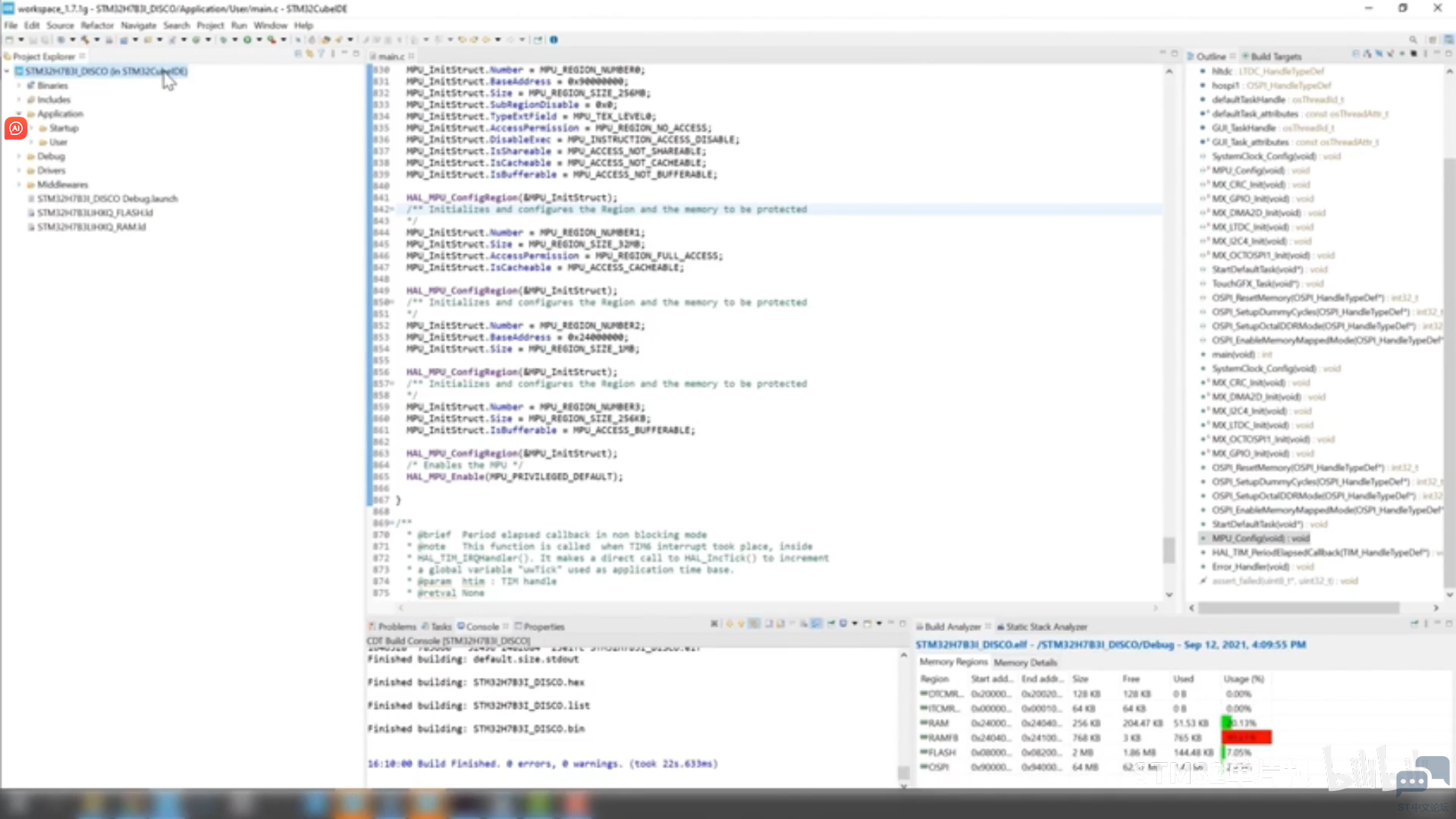
Task: Click the Open Console icon
Action: (867, 624)
